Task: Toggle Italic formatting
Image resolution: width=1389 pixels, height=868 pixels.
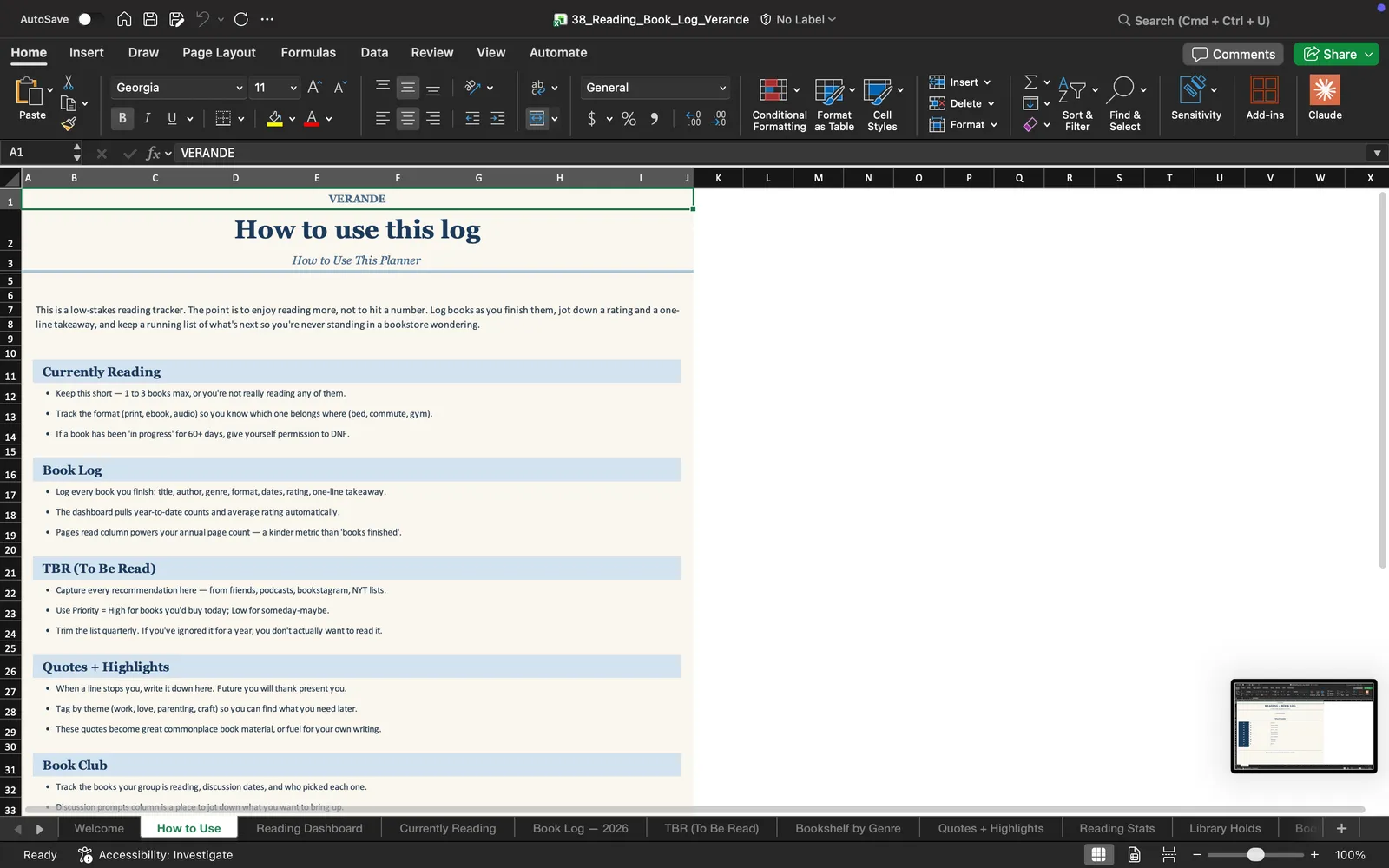Action: point(147,118)
